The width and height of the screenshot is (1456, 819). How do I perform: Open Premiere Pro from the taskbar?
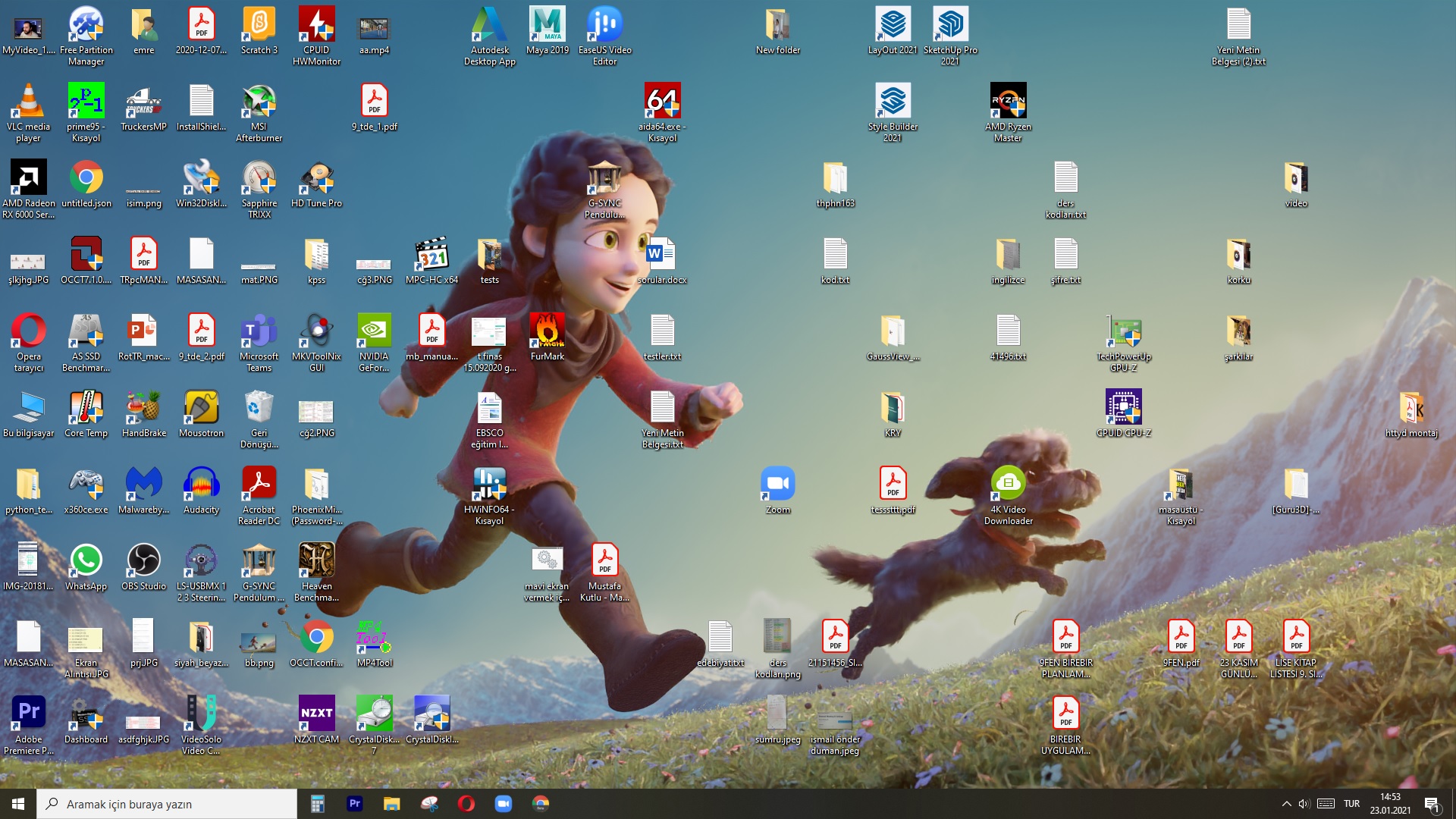(354, 804)
